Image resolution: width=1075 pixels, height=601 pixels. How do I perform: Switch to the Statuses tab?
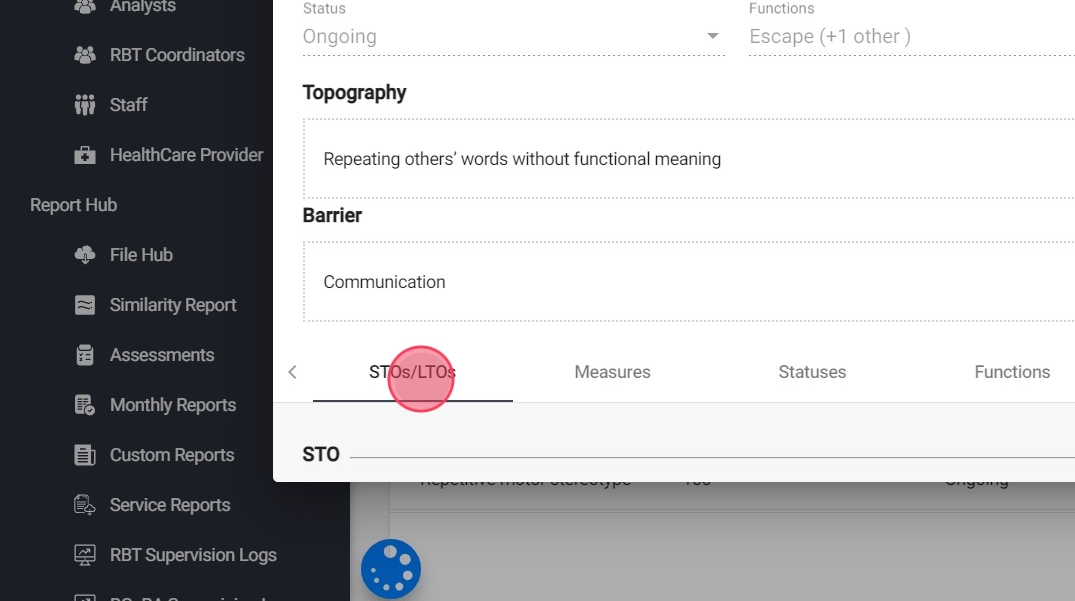tap(812, 372)
